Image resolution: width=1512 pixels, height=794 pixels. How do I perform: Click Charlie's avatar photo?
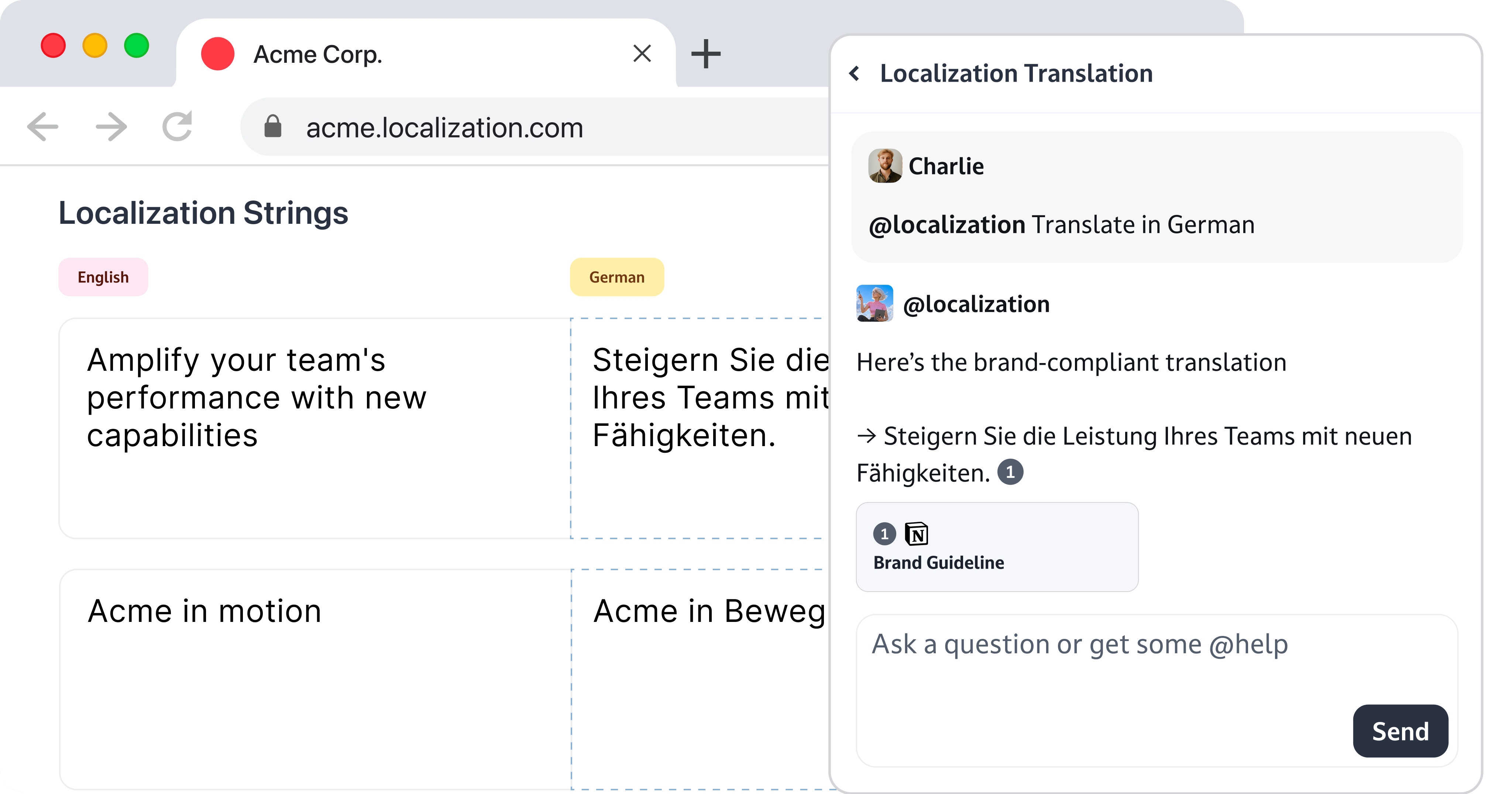tap(885, 165)
